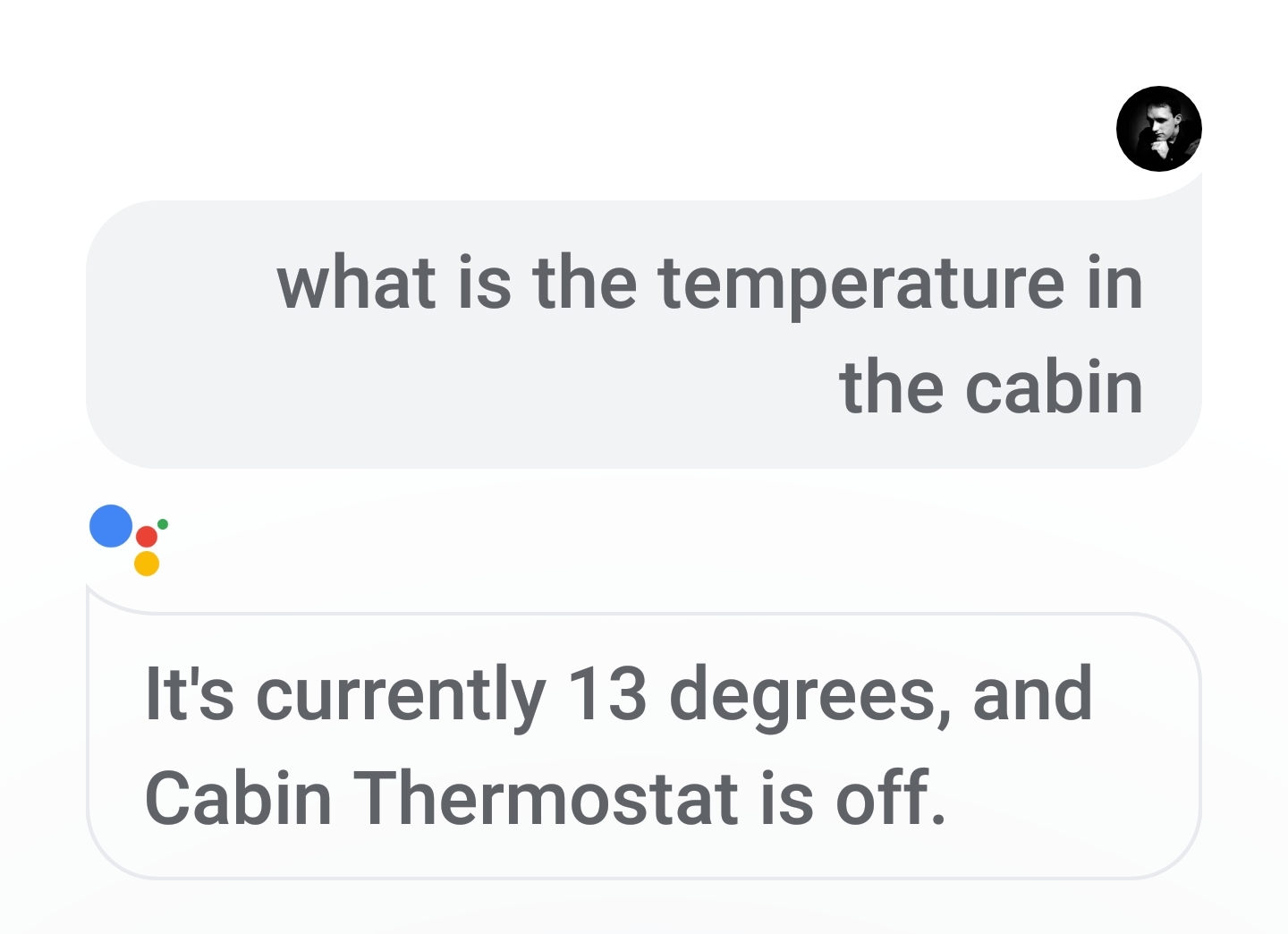1288x934 pixels.
Task: Click "the cabin" in the user query
Action: 991,387
